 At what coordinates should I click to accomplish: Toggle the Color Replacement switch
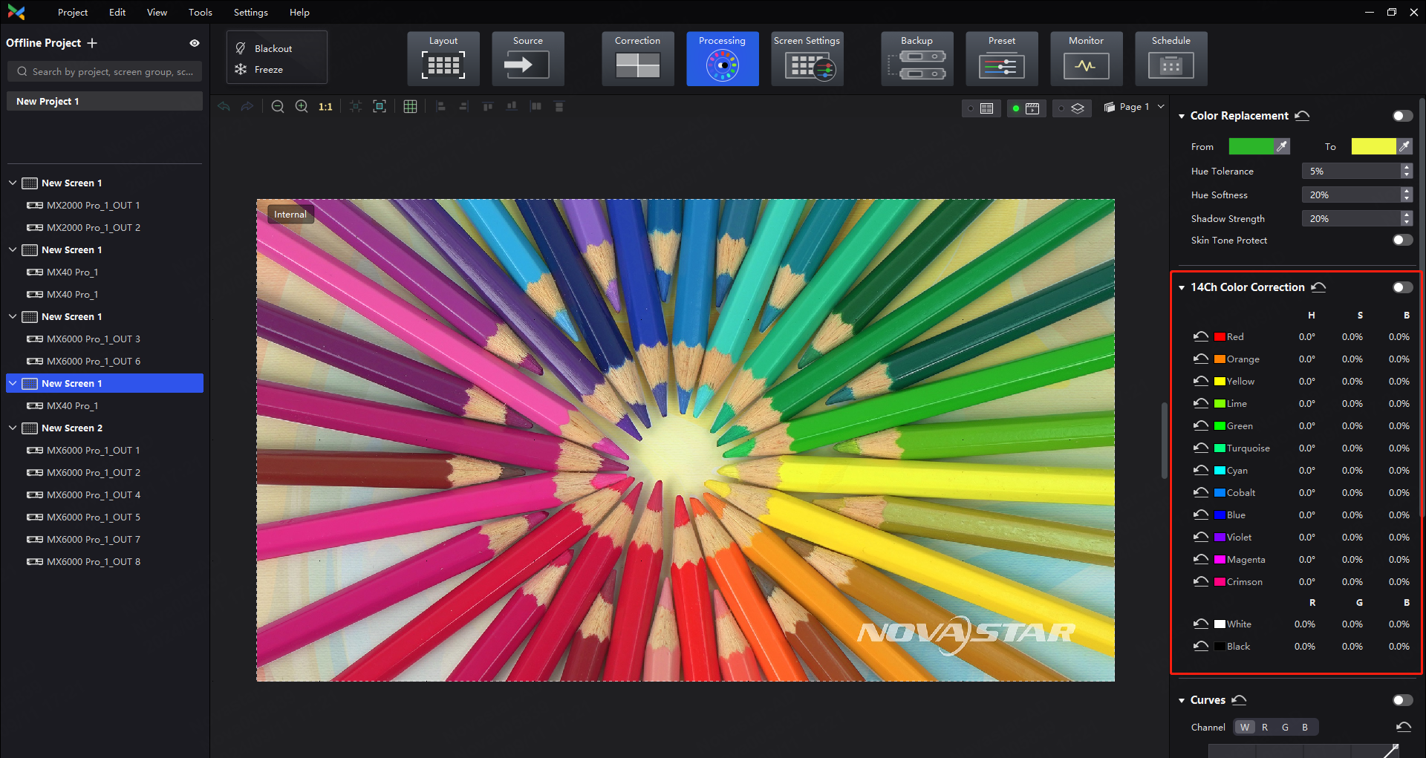tap(1402, 116)
